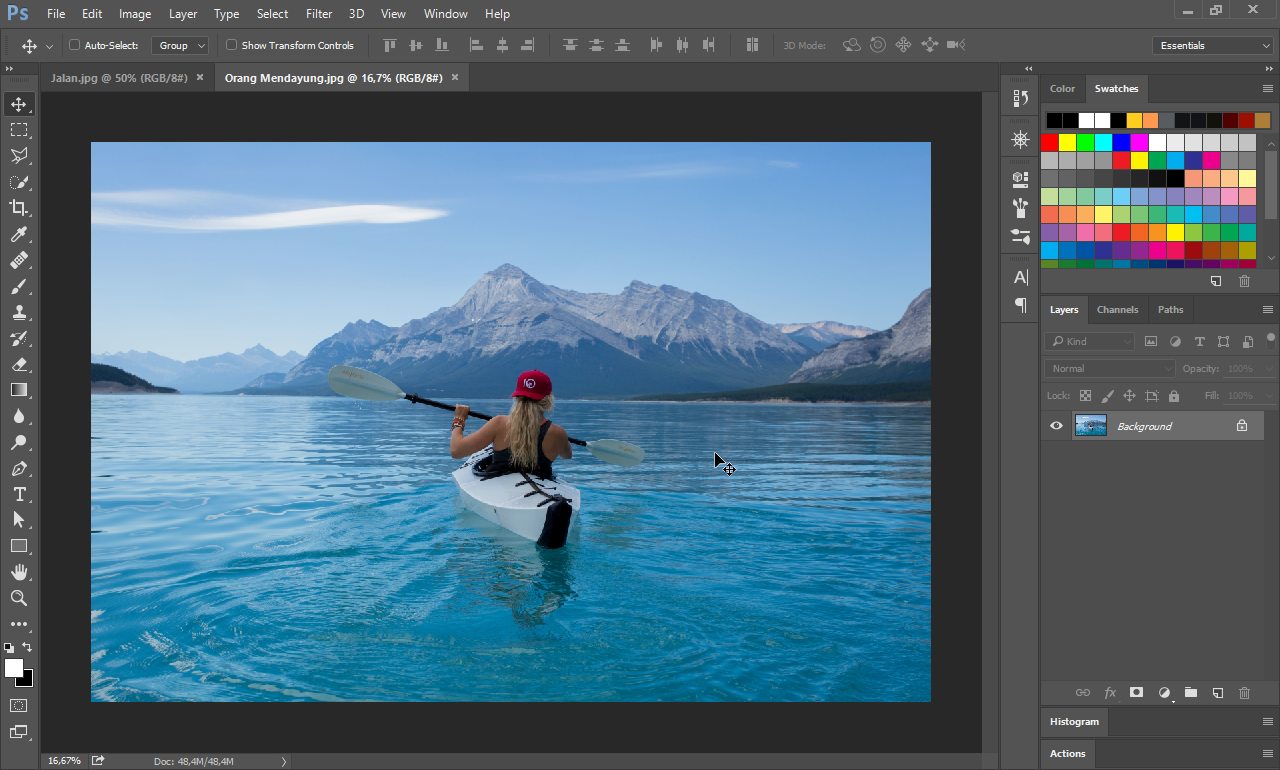The image size is (1280, 770).
Task: Swap foreground and background colors
Action: coord(27,648)
